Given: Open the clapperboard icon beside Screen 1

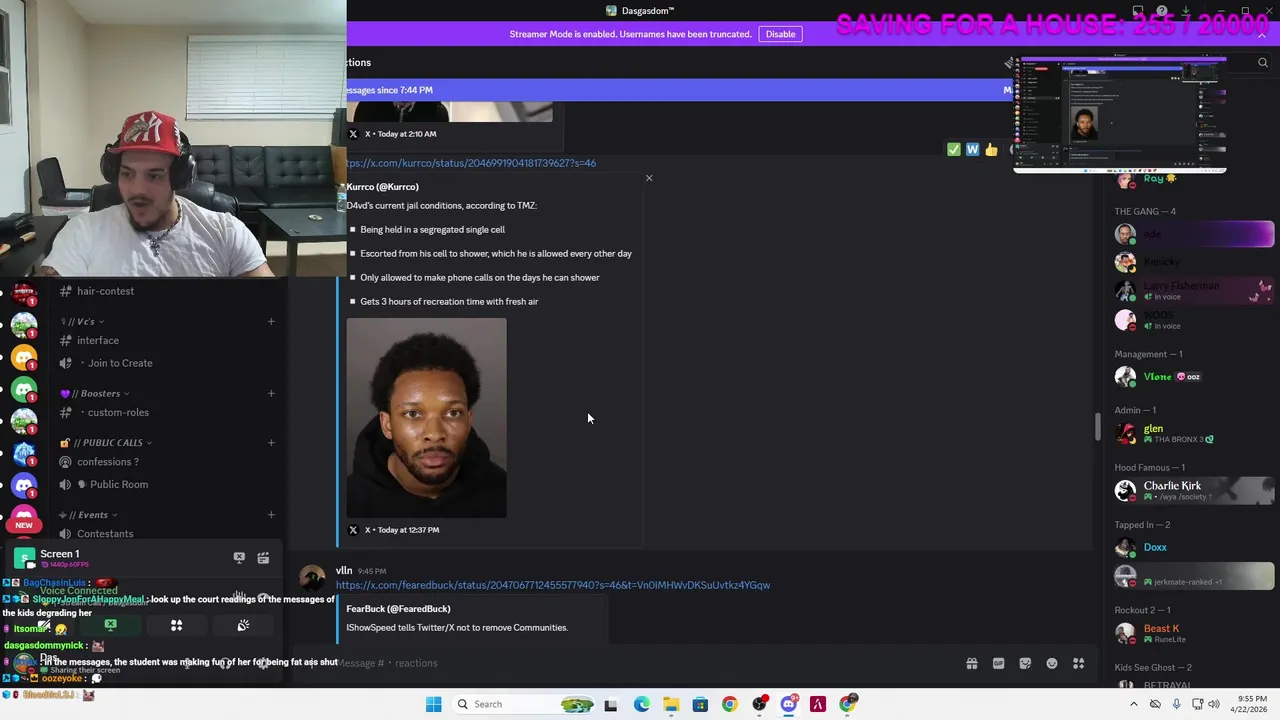Looking at the screenshot, I should [263, 558].
